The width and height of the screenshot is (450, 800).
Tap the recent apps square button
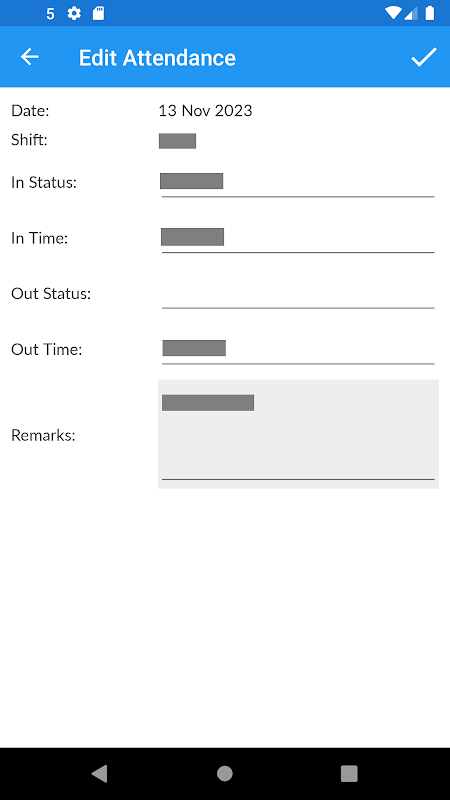349,773
